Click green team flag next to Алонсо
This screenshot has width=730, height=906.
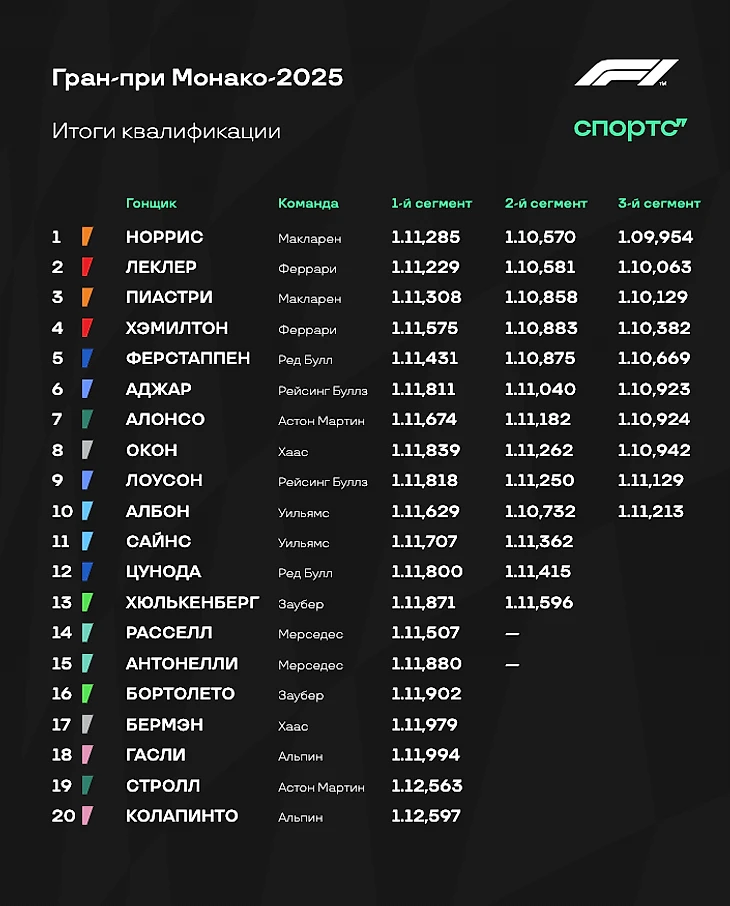click(87, 419)
